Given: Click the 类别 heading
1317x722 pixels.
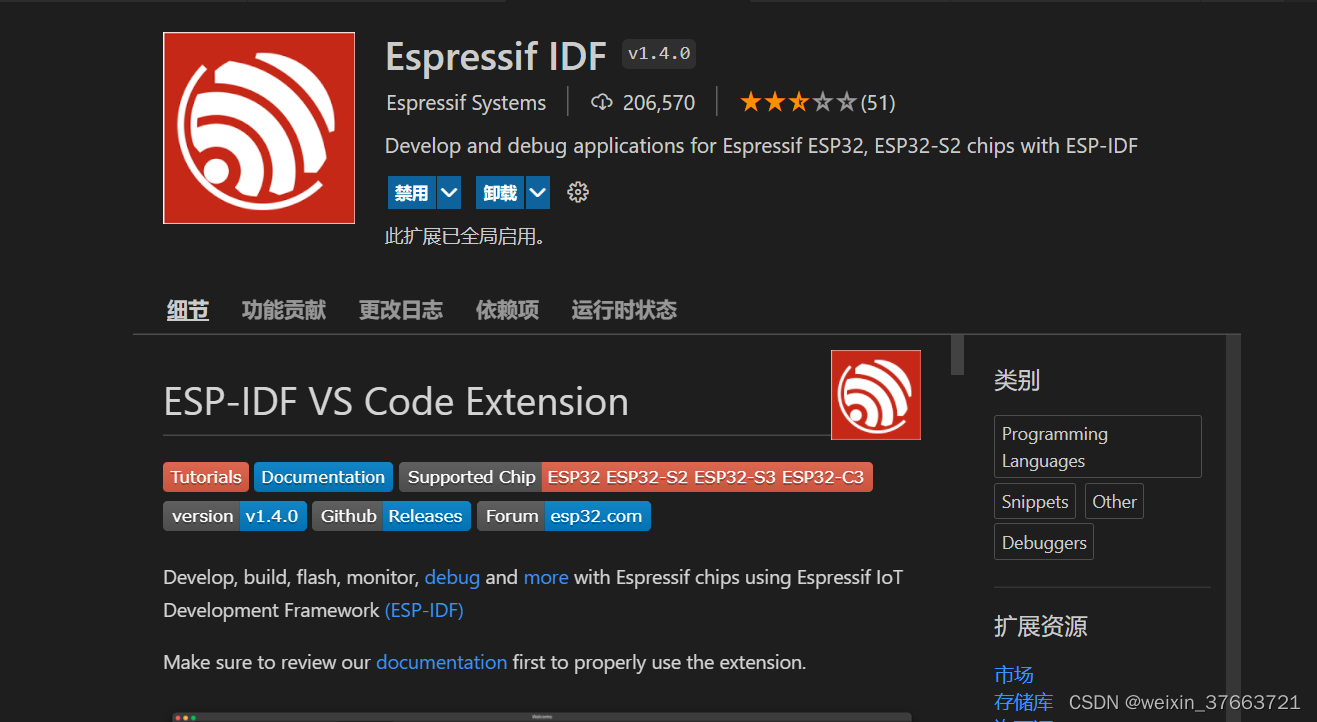Looking at the screenshot, I should (1017, 380).
